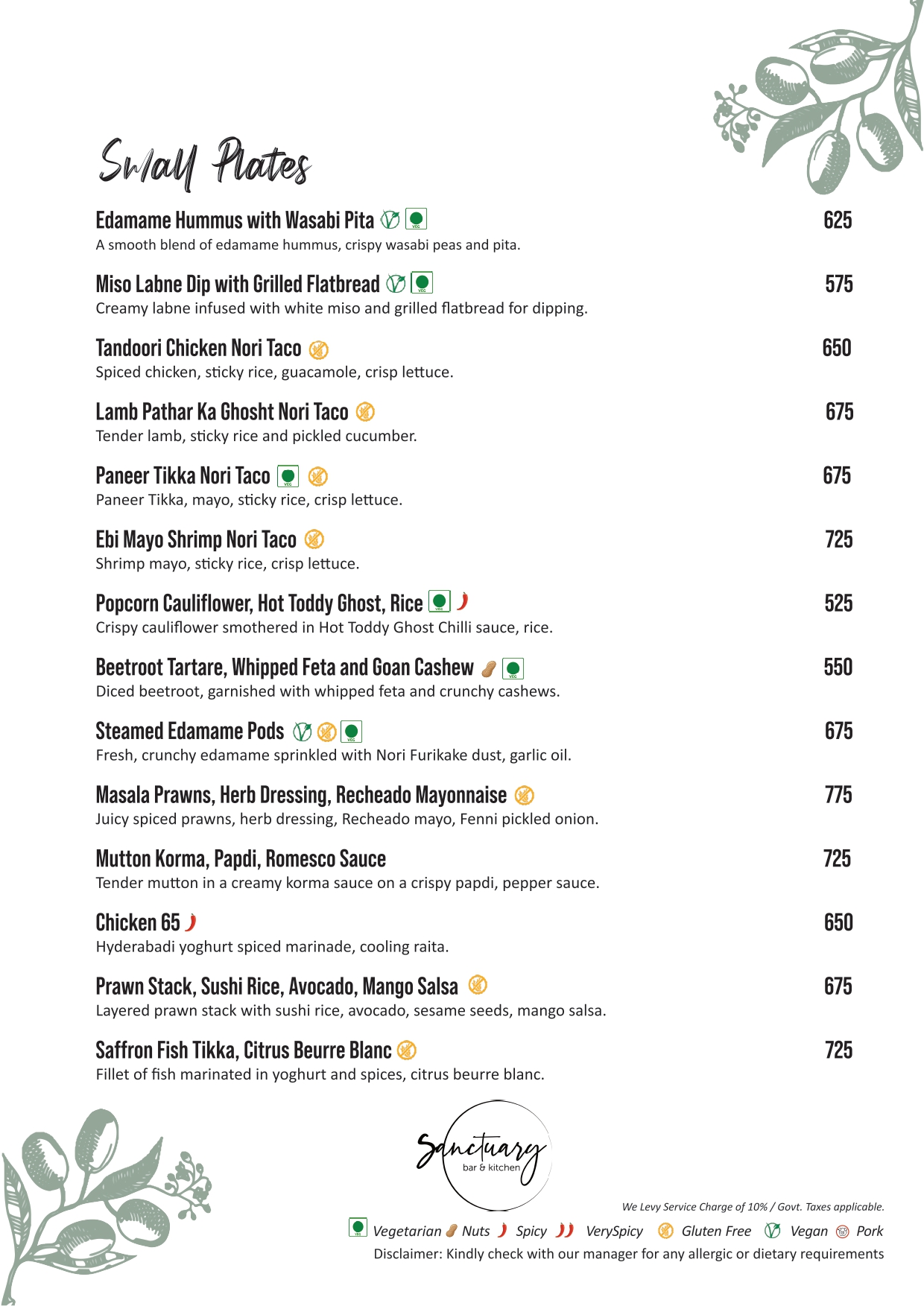924x1306 pixels.
Task: Click gluten-free icon beside Saffron Fish Tikka
Action: click(406, 1050)
